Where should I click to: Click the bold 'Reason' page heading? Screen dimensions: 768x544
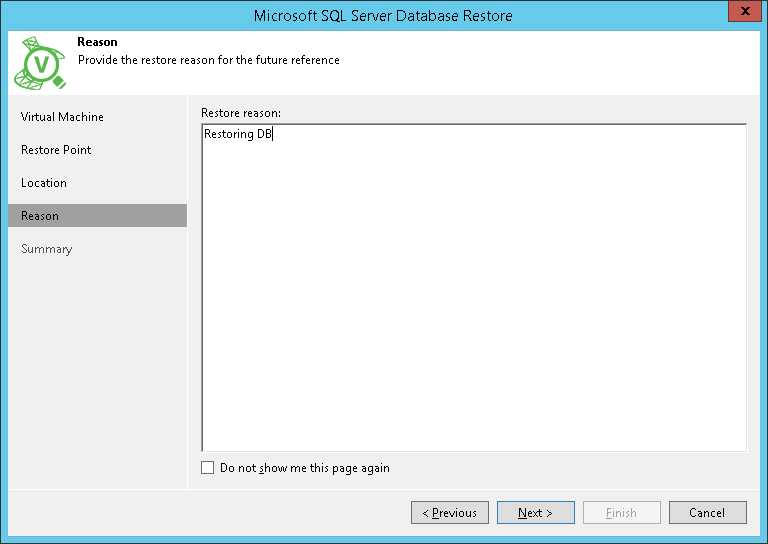pos(97,42)
